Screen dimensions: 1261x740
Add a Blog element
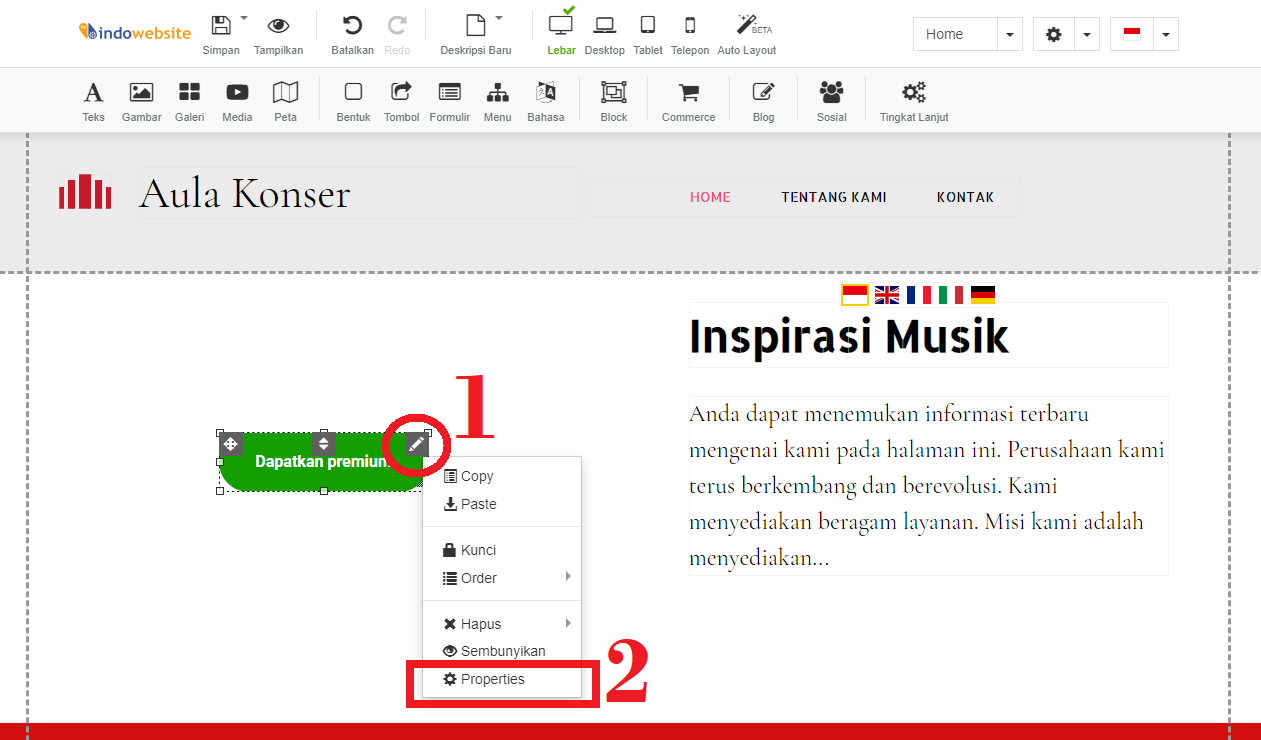(x=763, y=103)
